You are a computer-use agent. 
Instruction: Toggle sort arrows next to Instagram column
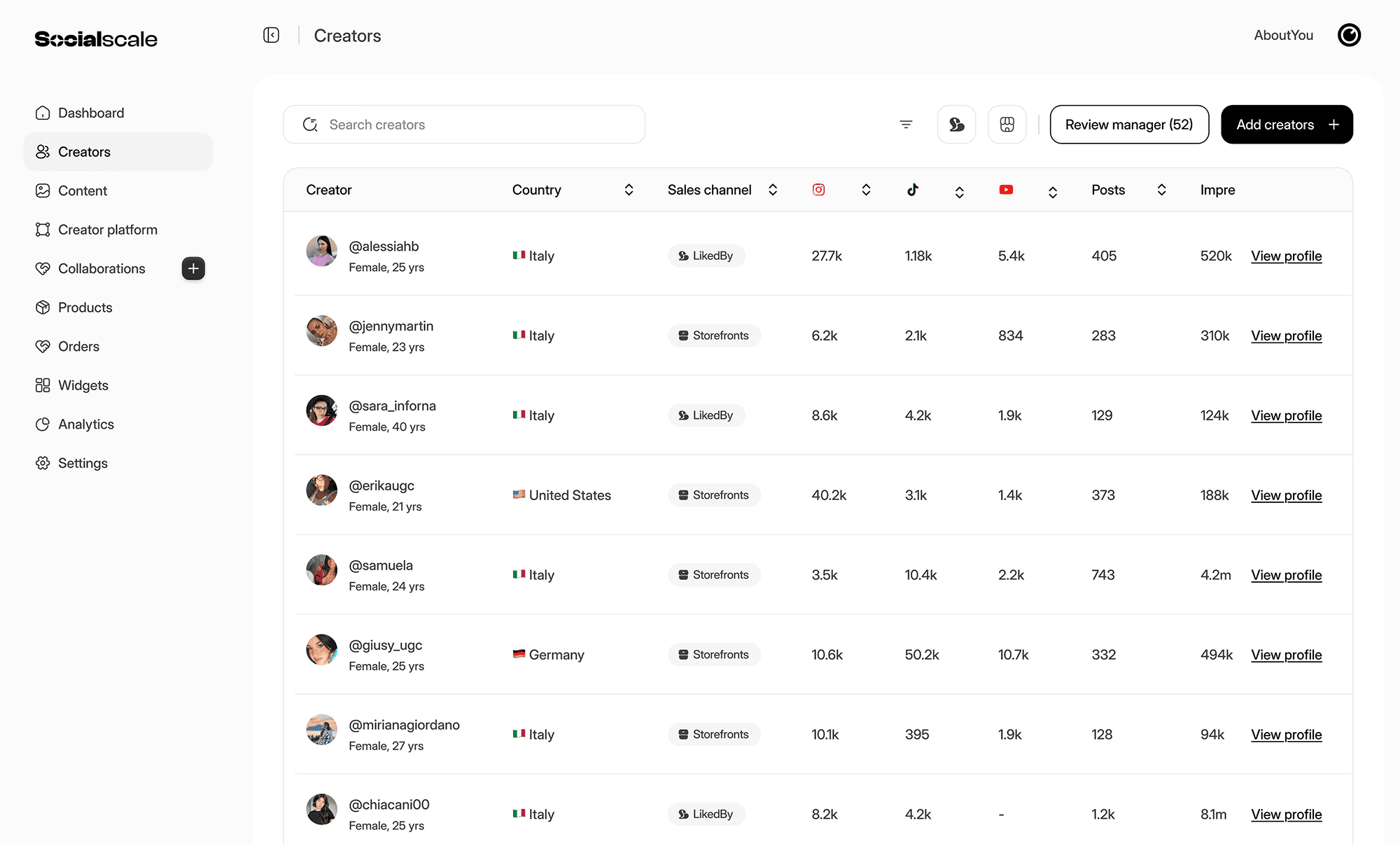[x=866, y=190]
